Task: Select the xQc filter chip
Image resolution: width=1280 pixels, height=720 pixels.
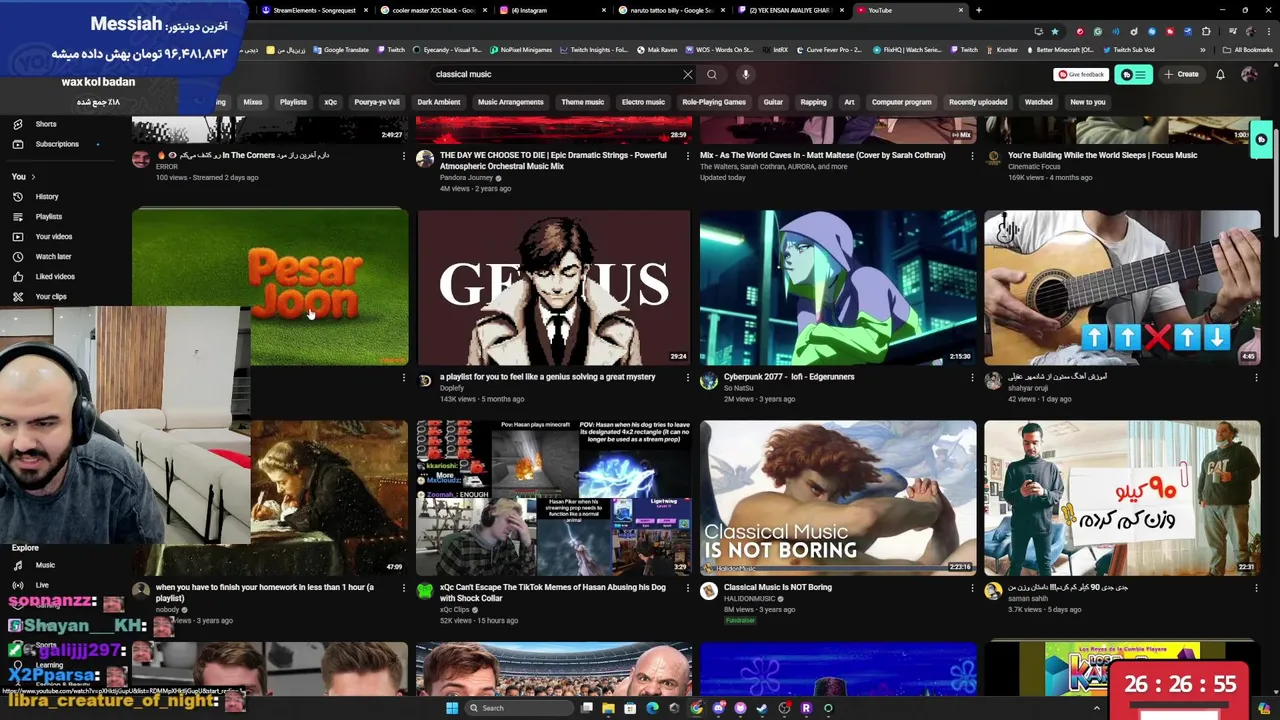Action: point(330,102)
